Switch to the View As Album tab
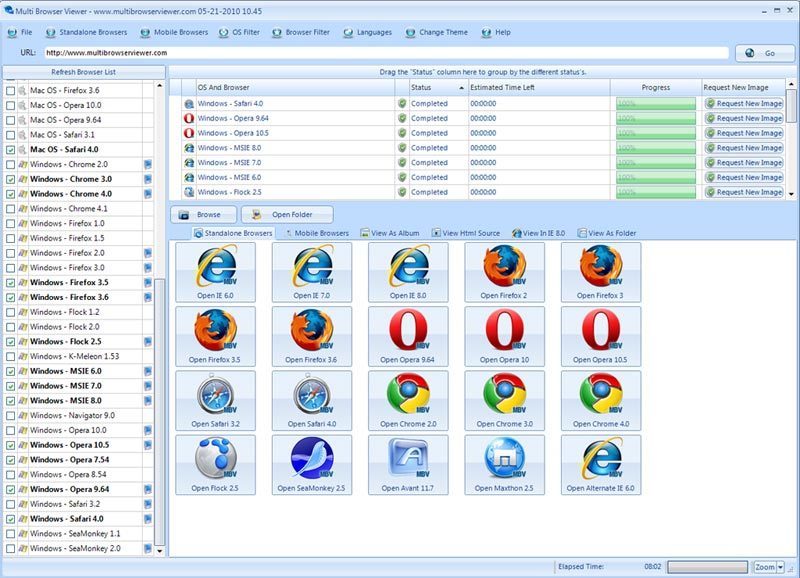 tap(390, 233)
